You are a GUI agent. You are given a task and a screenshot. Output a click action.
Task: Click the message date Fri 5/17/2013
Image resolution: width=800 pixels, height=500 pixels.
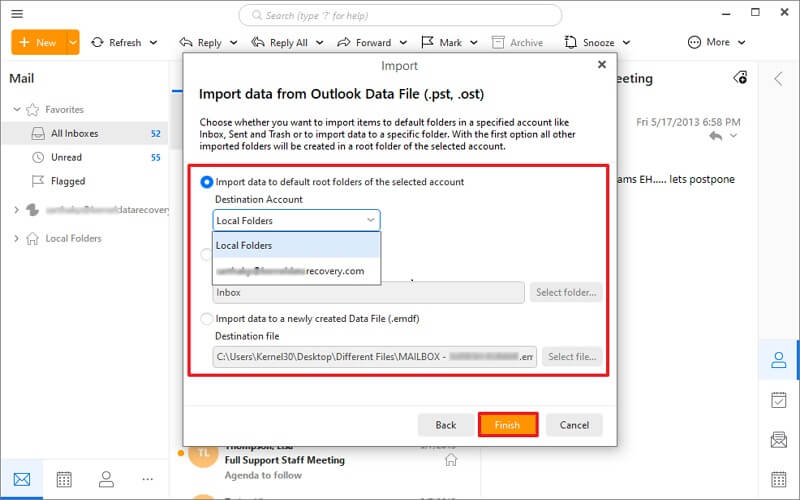tap(688, 122)
